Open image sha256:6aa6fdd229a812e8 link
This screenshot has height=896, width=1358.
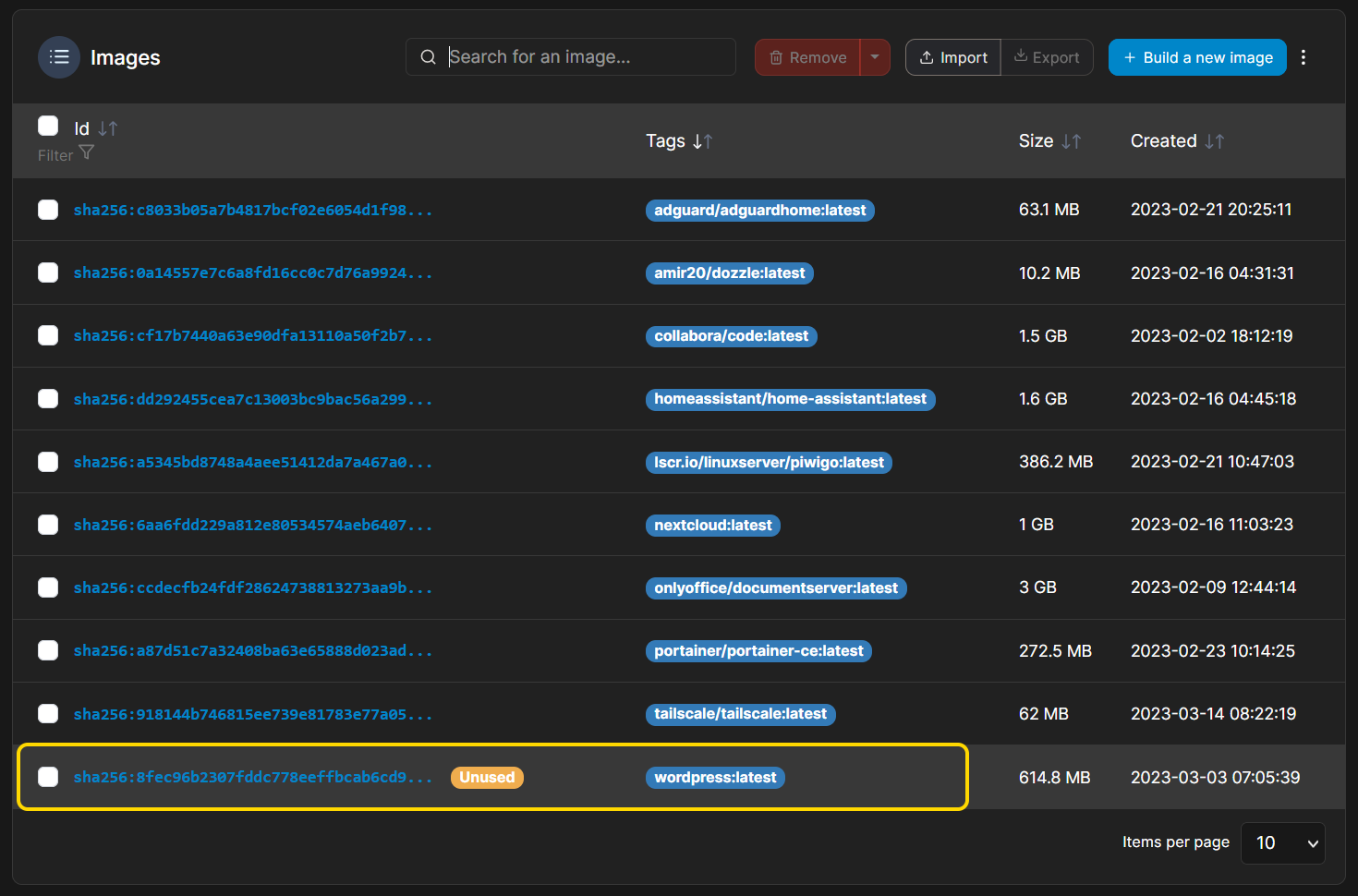(x=253, y=525)
